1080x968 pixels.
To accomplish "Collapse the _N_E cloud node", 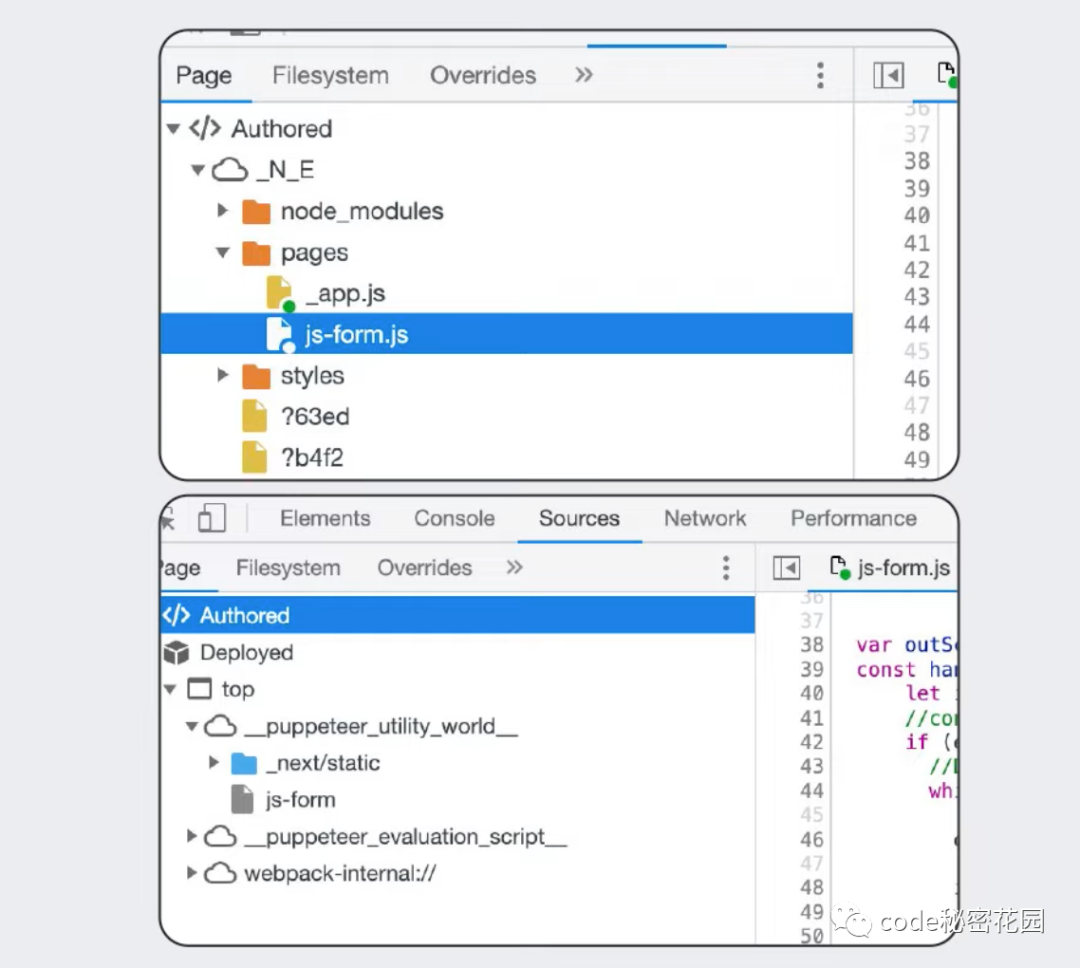I will 198,169.
